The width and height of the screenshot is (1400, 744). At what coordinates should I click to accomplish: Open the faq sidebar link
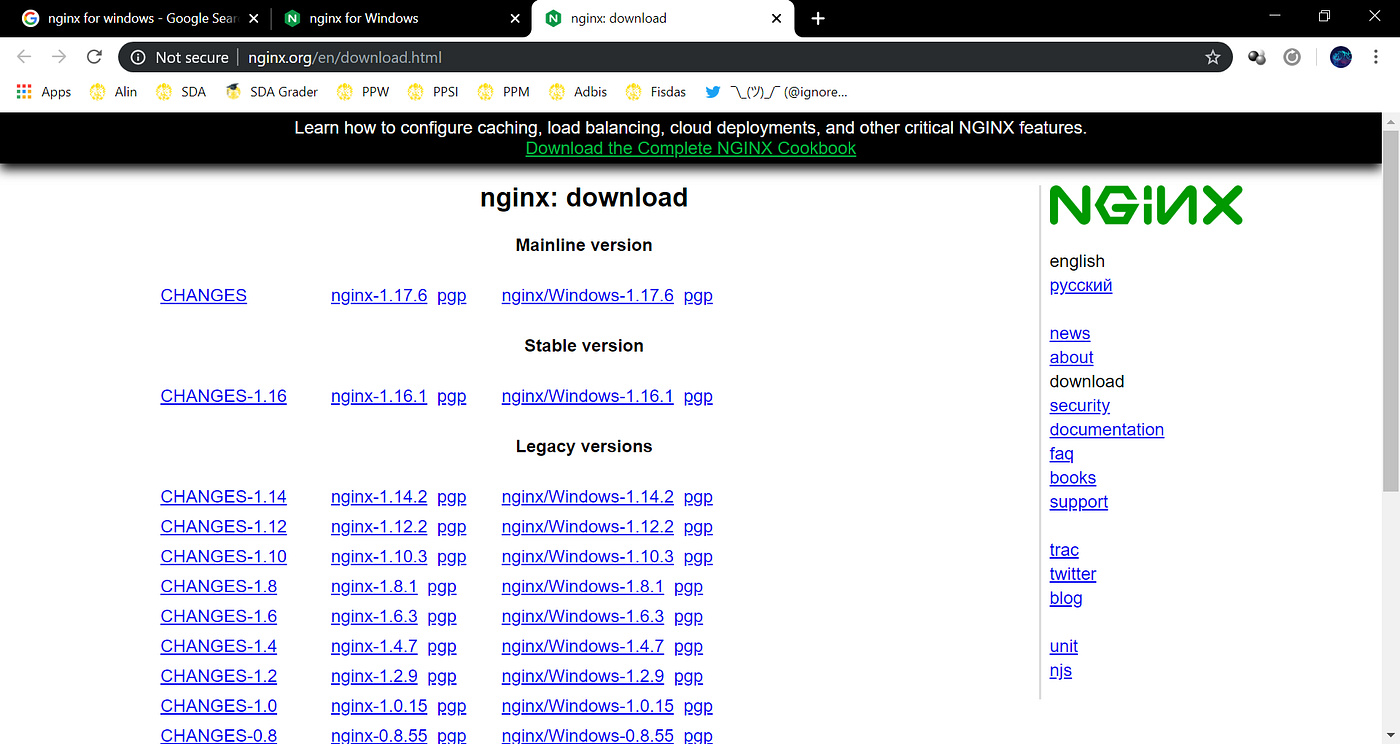1061,454
